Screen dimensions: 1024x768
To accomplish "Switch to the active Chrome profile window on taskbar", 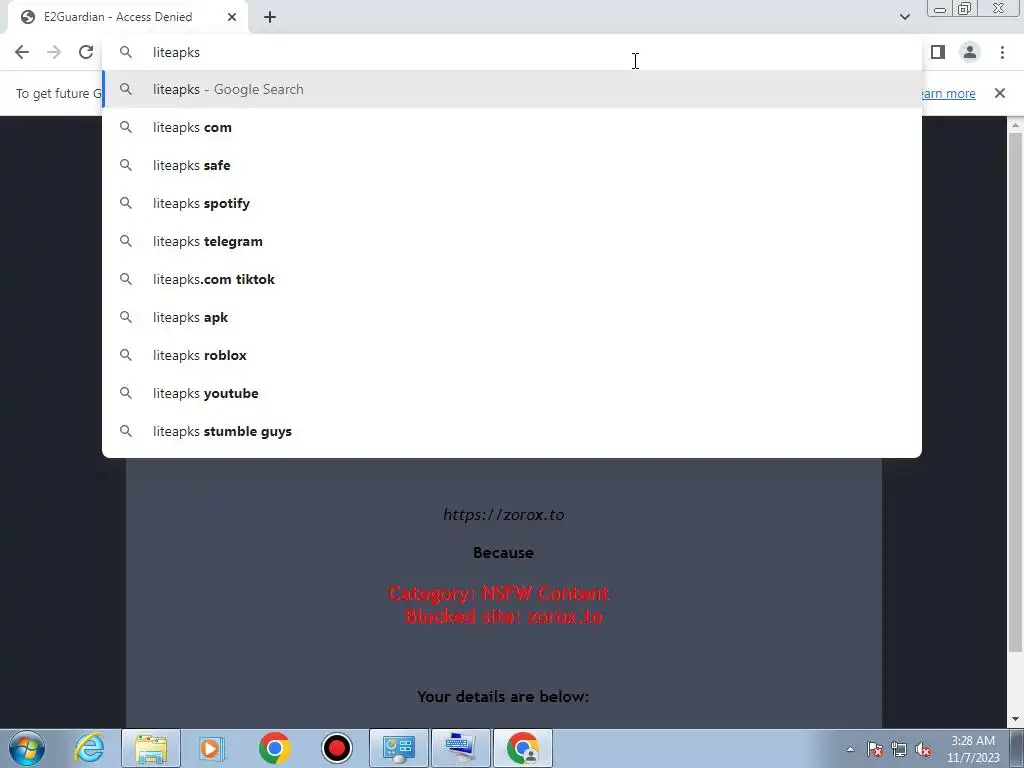I will tap(523, 748).
